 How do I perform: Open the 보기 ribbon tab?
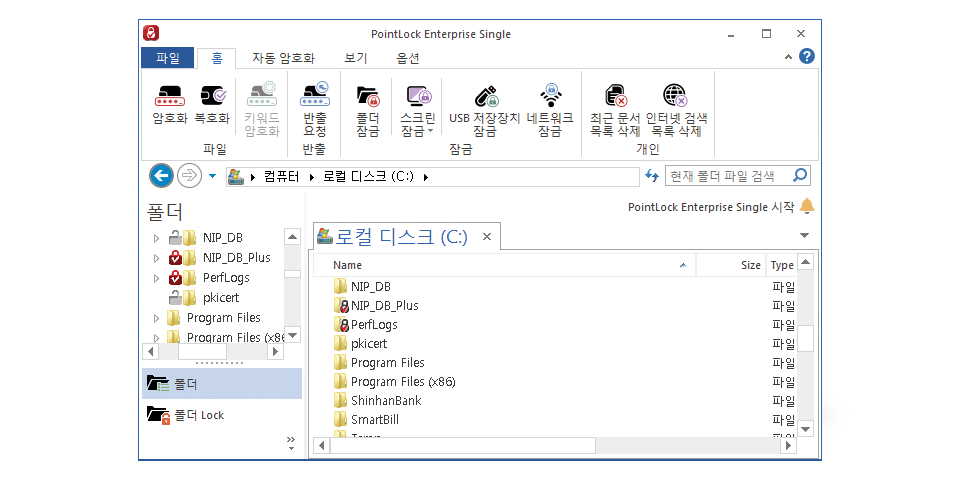pos(356,58)
